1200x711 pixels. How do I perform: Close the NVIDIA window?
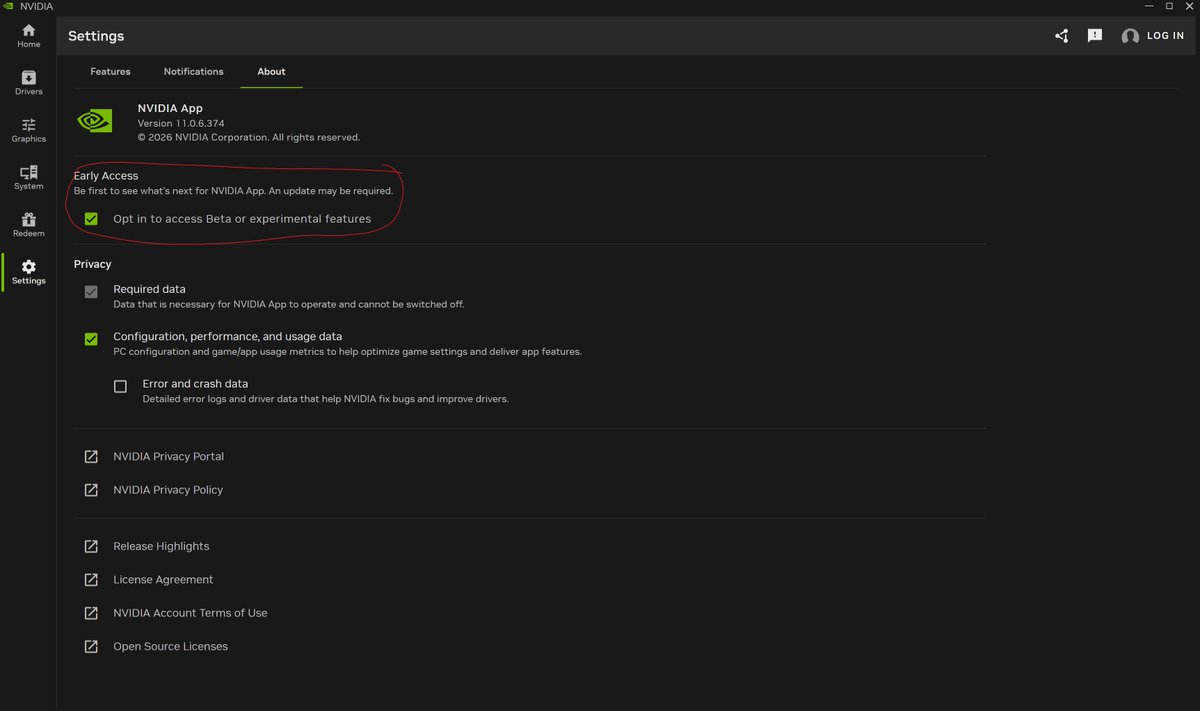pos(1190,6)
